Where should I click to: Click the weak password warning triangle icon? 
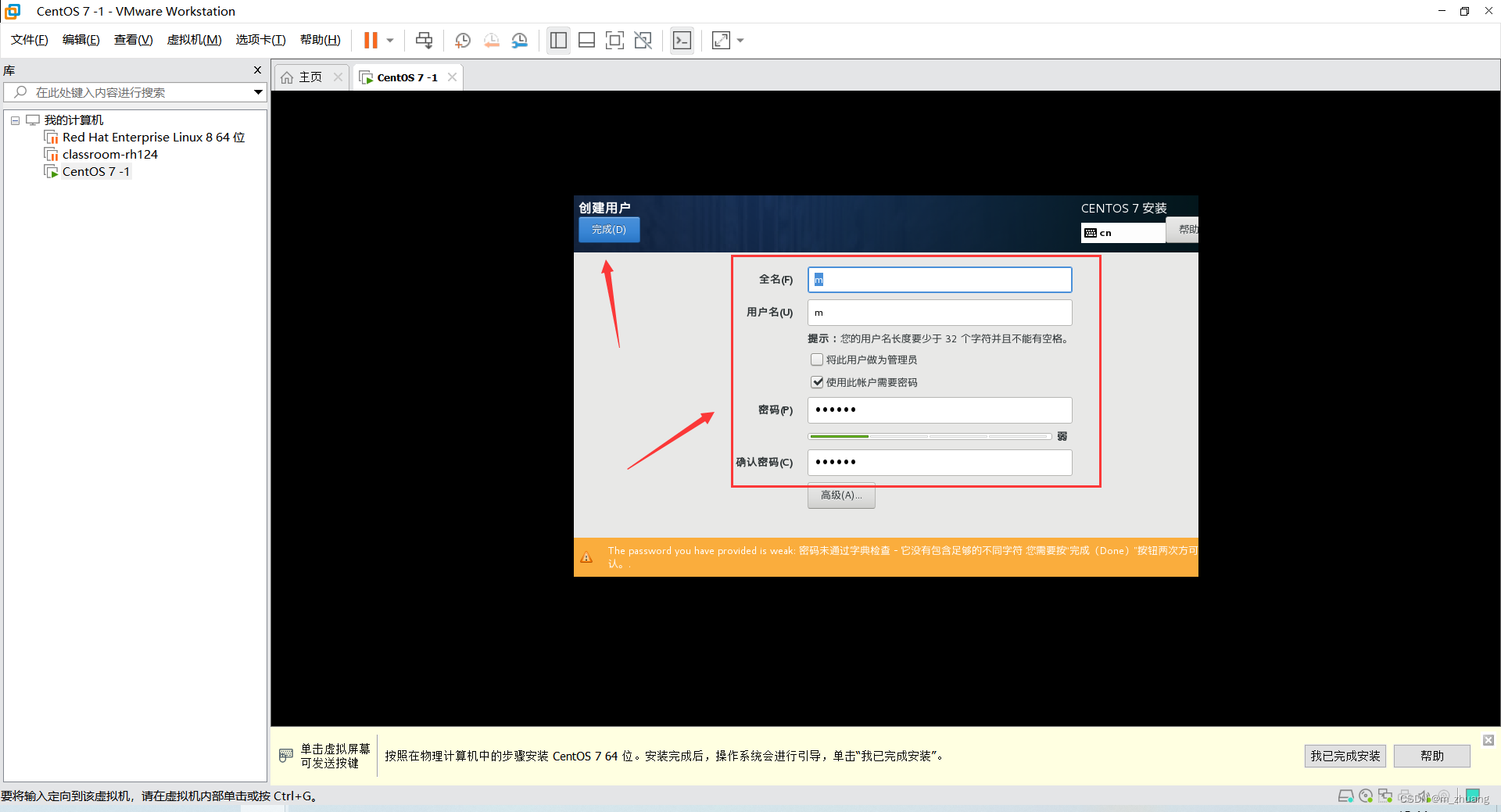[x=587, y=557]
